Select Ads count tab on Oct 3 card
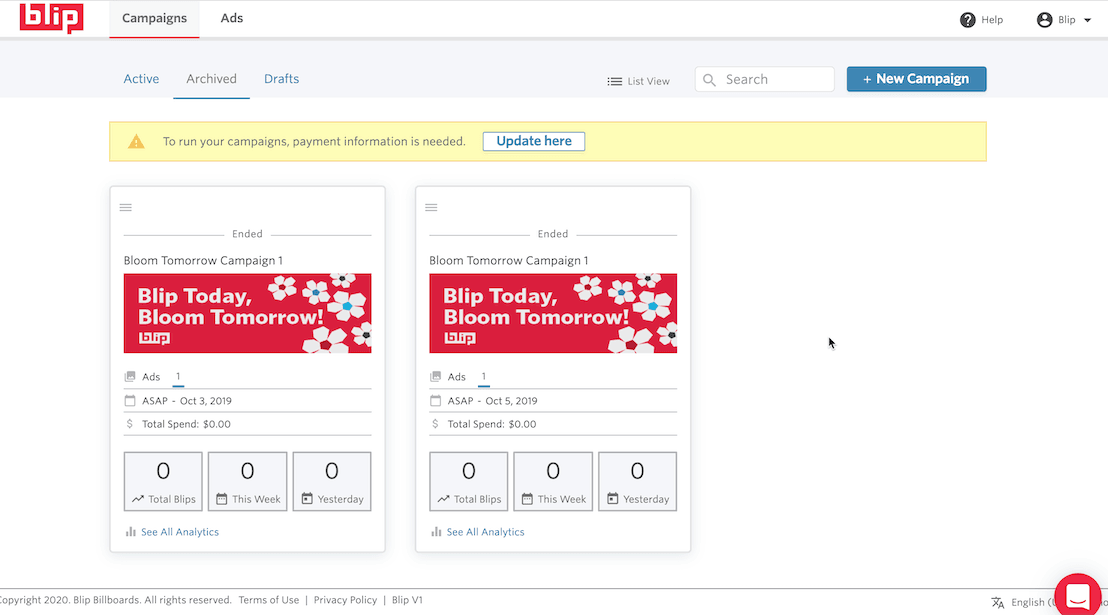Viewport: 1108px width, 615px height. coord(178,377)
